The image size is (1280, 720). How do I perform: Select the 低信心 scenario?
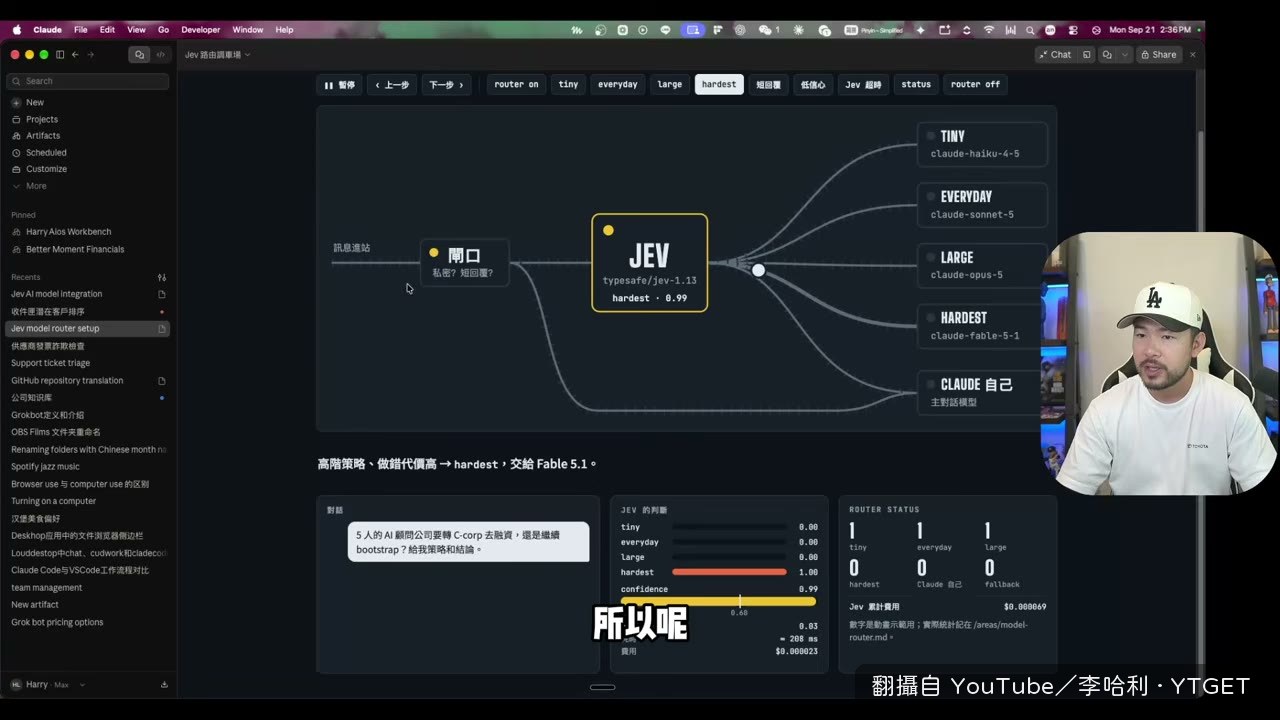(813, 85)
